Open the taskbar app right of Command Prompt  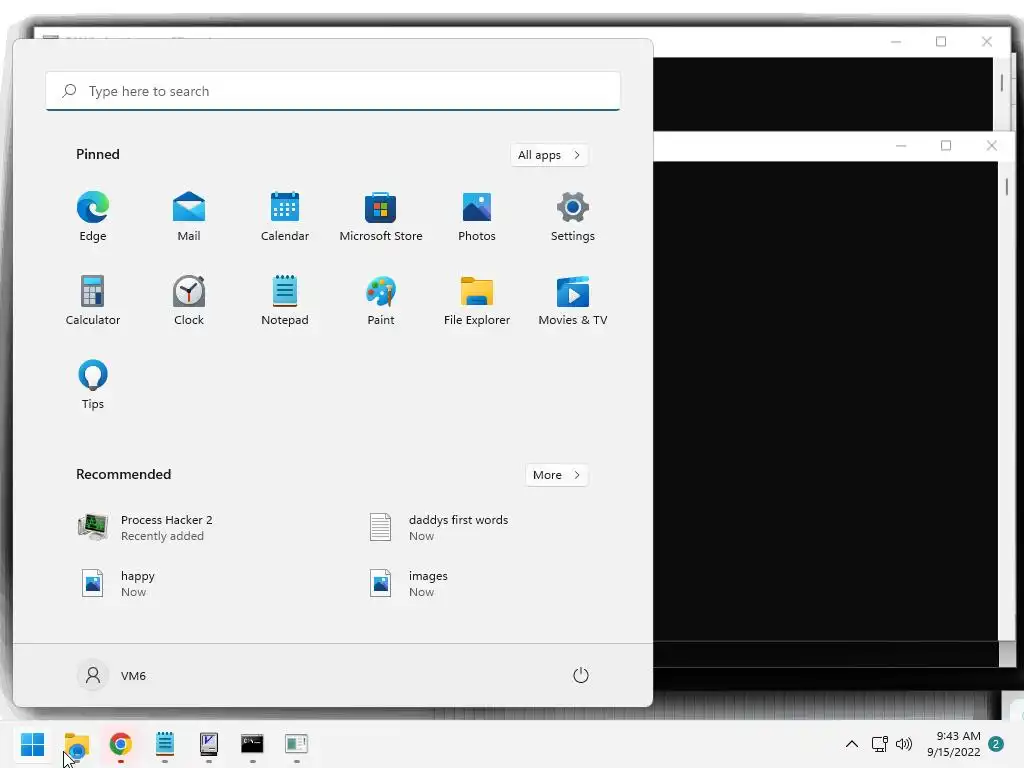pyautogui.click(x=296, y=744)
